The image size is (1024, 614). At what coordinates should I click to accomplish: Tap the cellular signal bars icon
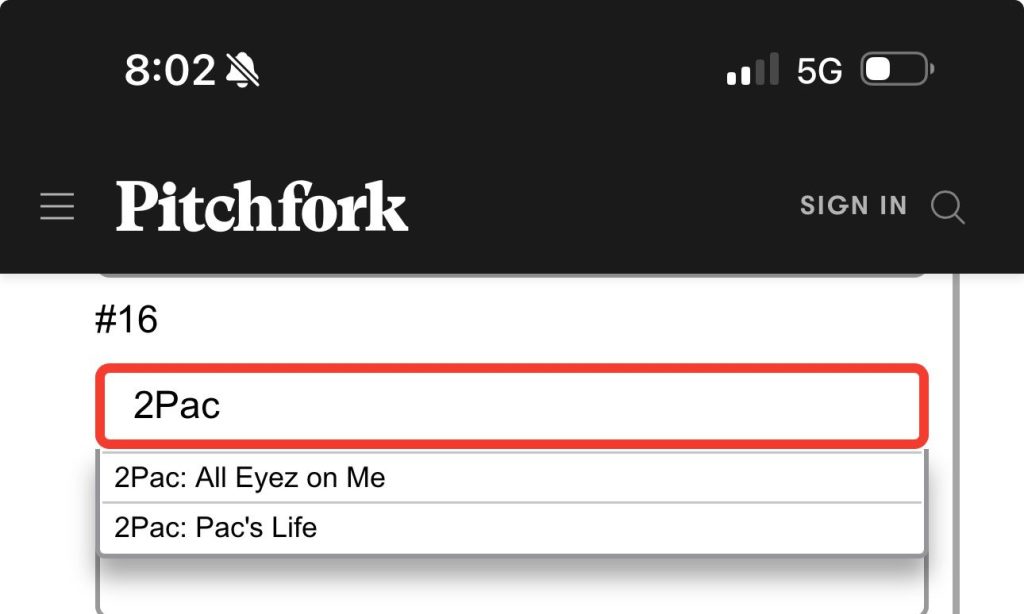tap(752, 70)
